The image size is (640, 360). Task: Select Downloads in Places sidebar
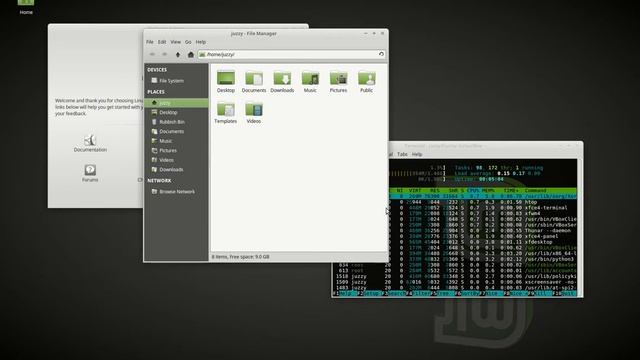(x=176, y=169)
